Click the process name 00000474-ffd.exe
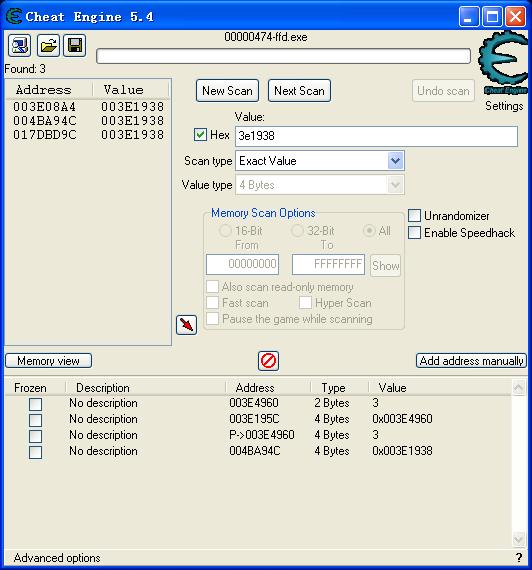This screenshot has width=532, height=570. 266,37
